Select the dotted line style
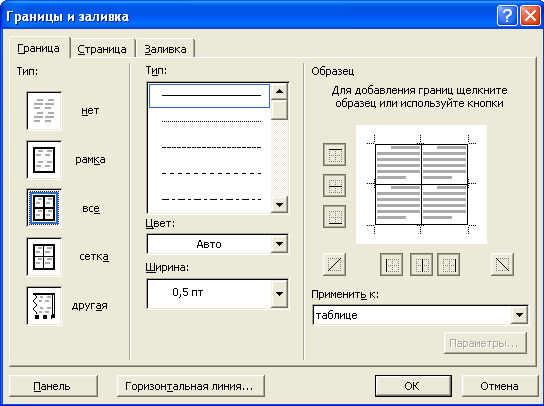The width and height of the screenshot is (544, 406). click(x=210, y=121)
